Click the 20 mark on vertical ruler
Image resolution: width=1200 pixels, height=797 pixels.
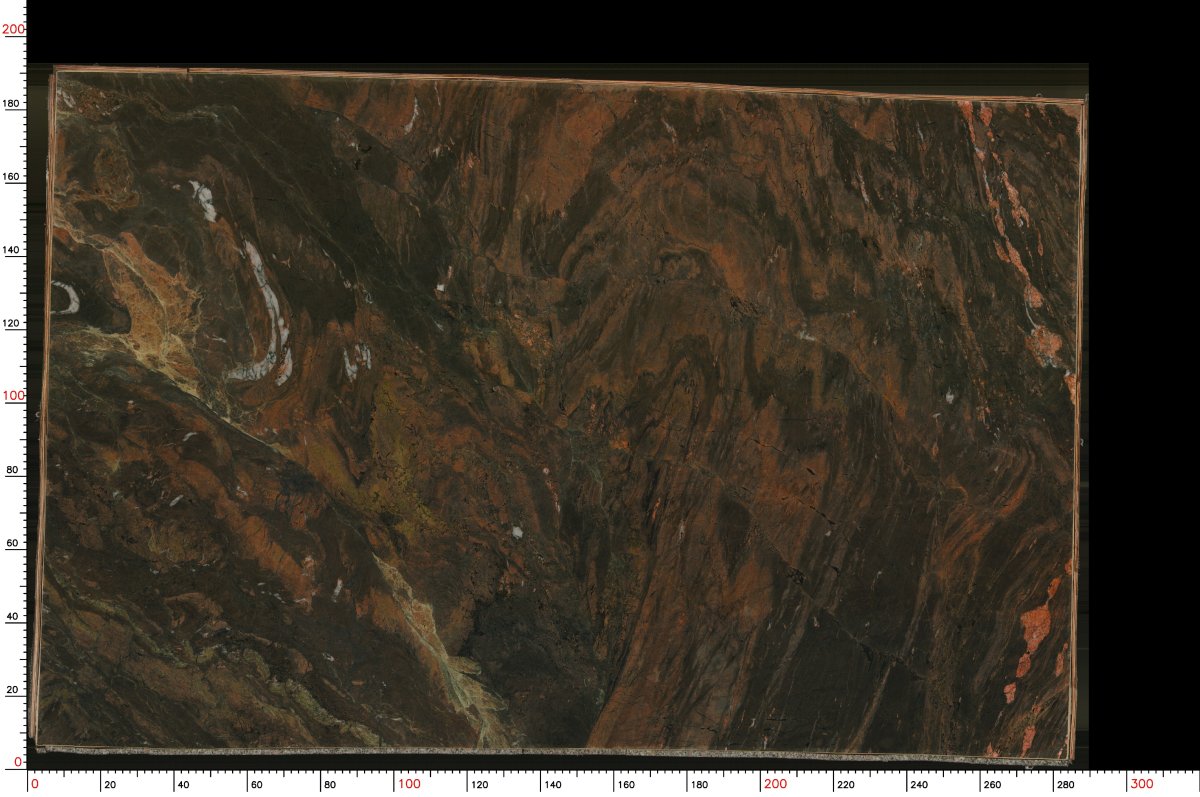coord(13,689)
